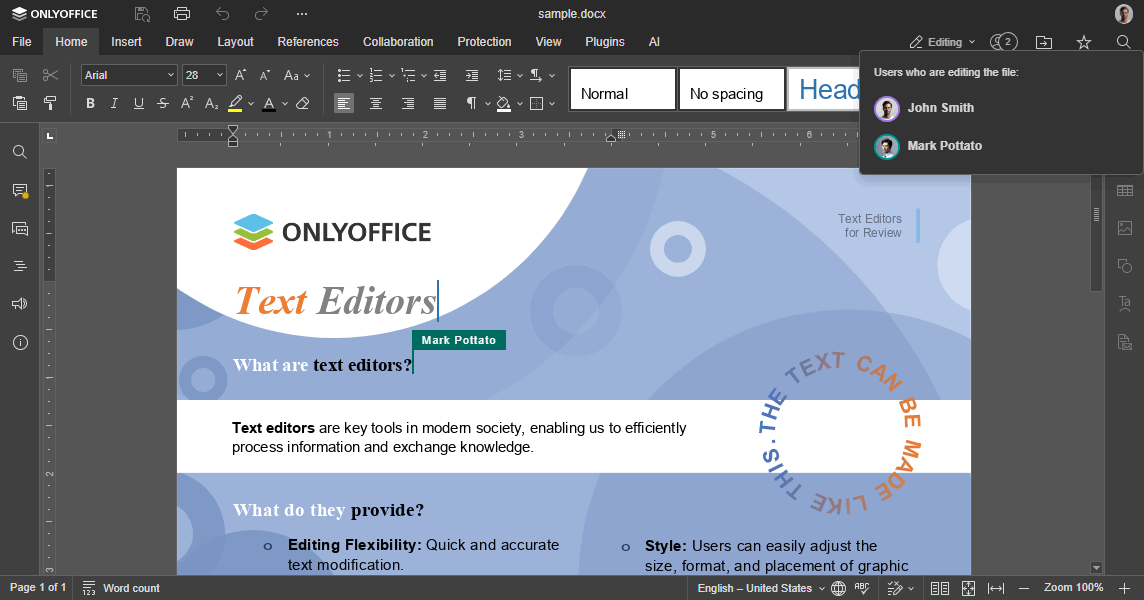Open the Headings navigation panel

coord(20,266)
